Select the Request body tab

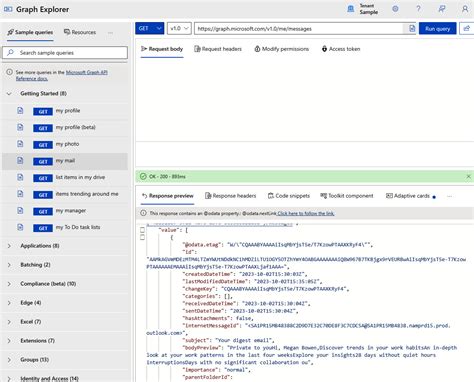(x=162, y=49)
